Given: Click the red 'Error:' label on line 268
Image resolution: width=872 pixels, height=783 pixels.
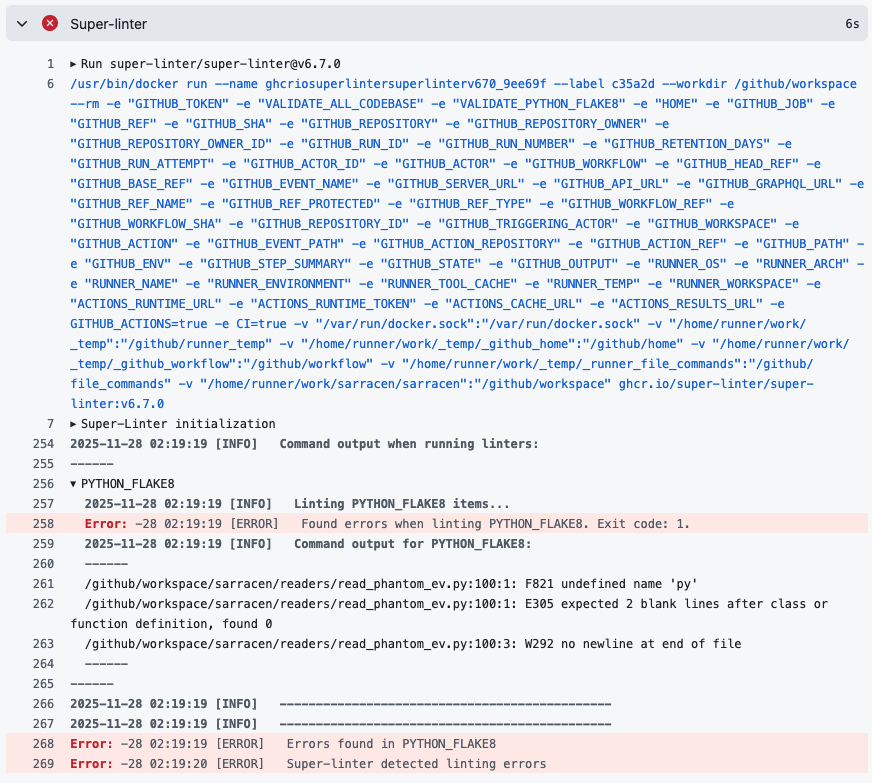Looking at the screenshot, I should point(92,745).
